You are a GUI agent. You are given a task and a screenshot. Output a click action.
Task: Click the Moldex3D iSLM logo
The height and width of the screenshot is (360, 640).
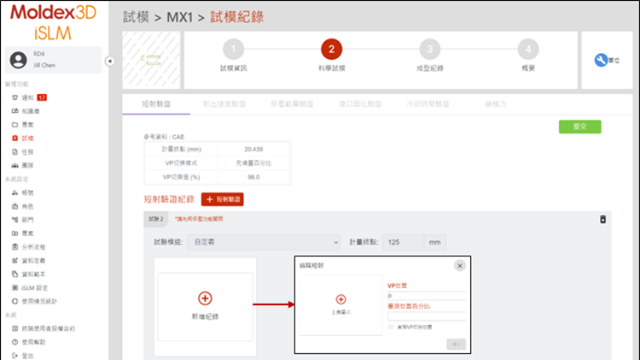click(x=53, y=22)
